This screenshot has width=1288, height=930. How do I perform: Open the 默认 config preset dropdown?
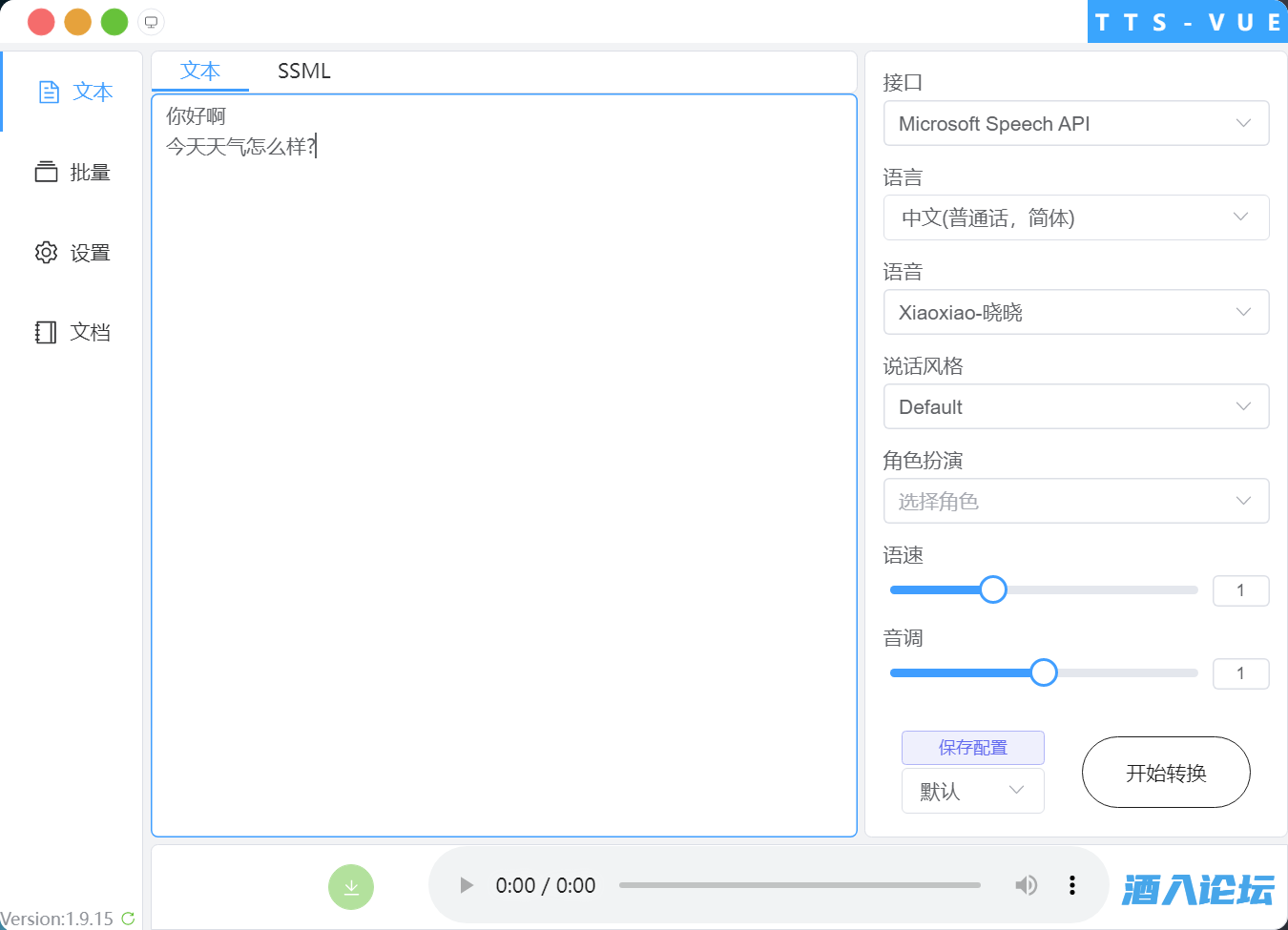[x=972, y=791]
